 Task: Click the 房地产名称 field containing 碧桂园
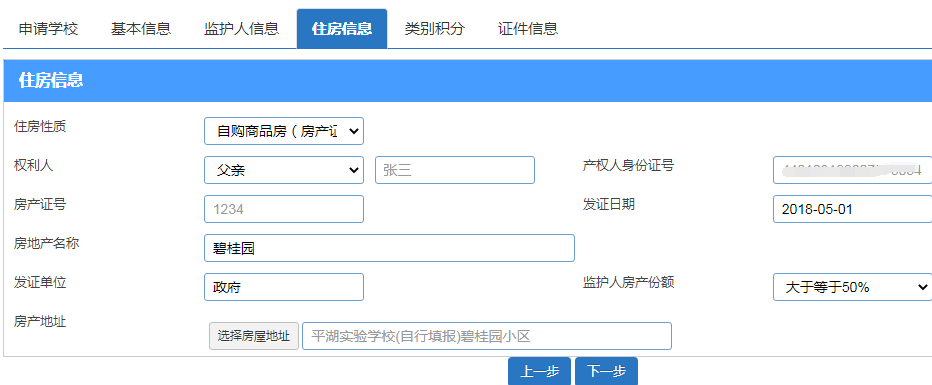[389, 248]
